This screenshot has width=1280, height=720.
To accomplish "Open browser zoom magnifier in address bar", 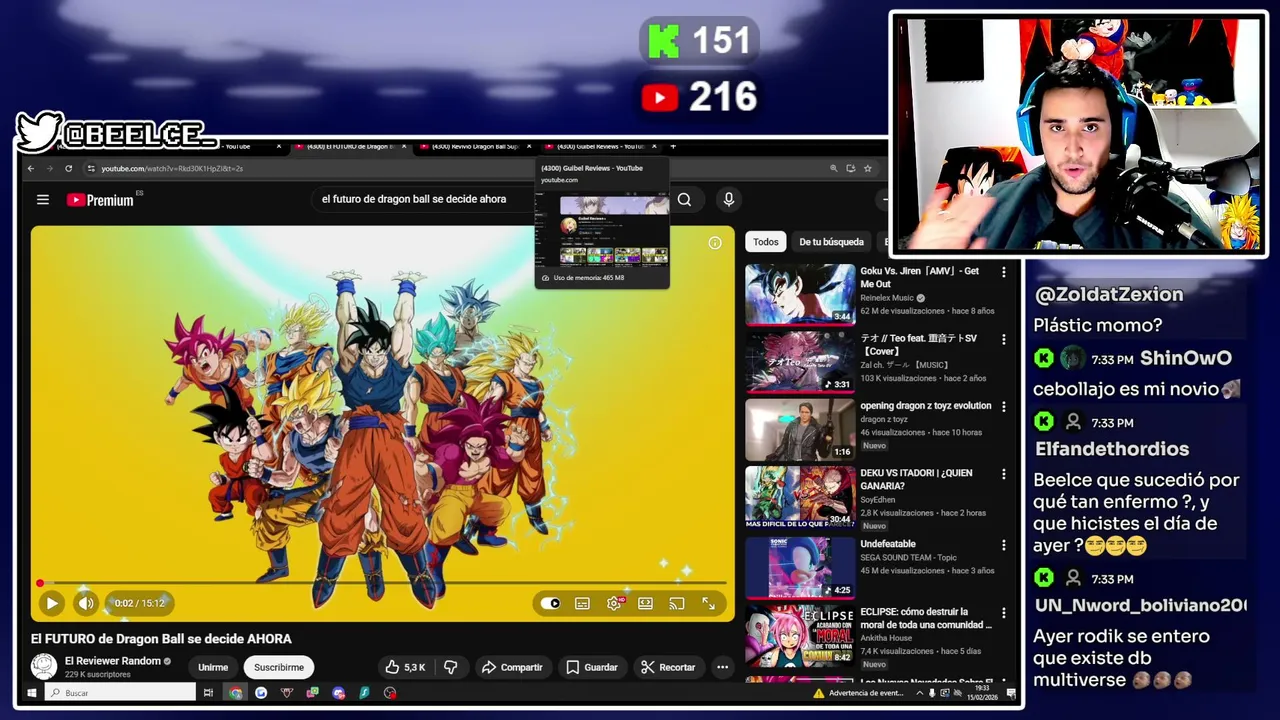I will (834, 168).
